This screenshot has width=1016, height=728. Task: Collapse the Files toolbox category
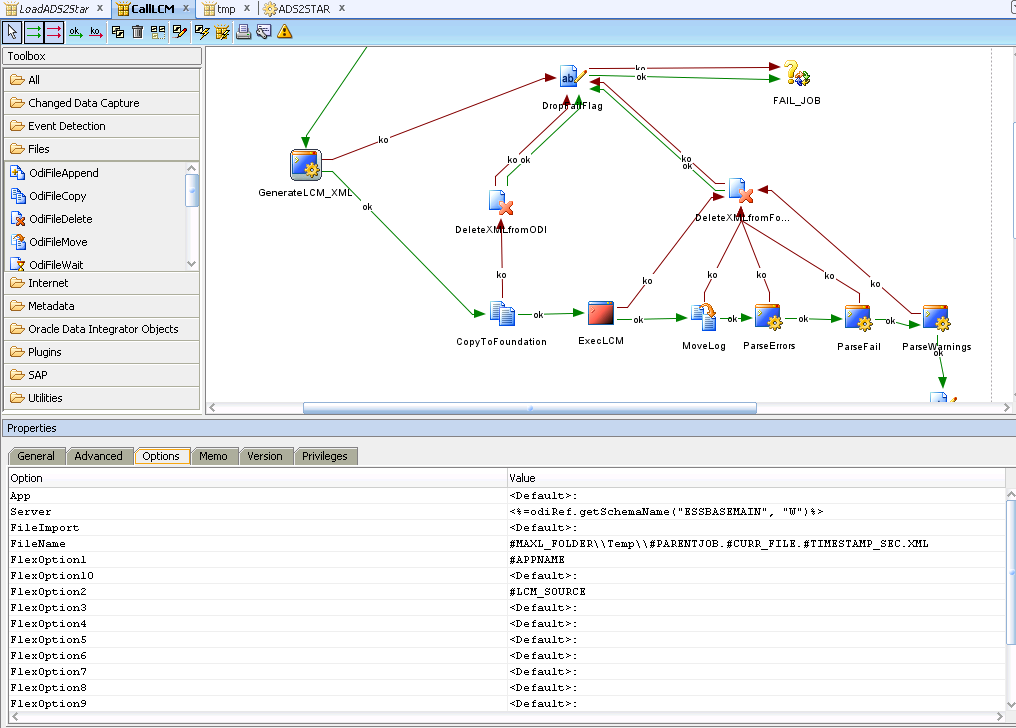pyautogui.click(x=102, y=149)
